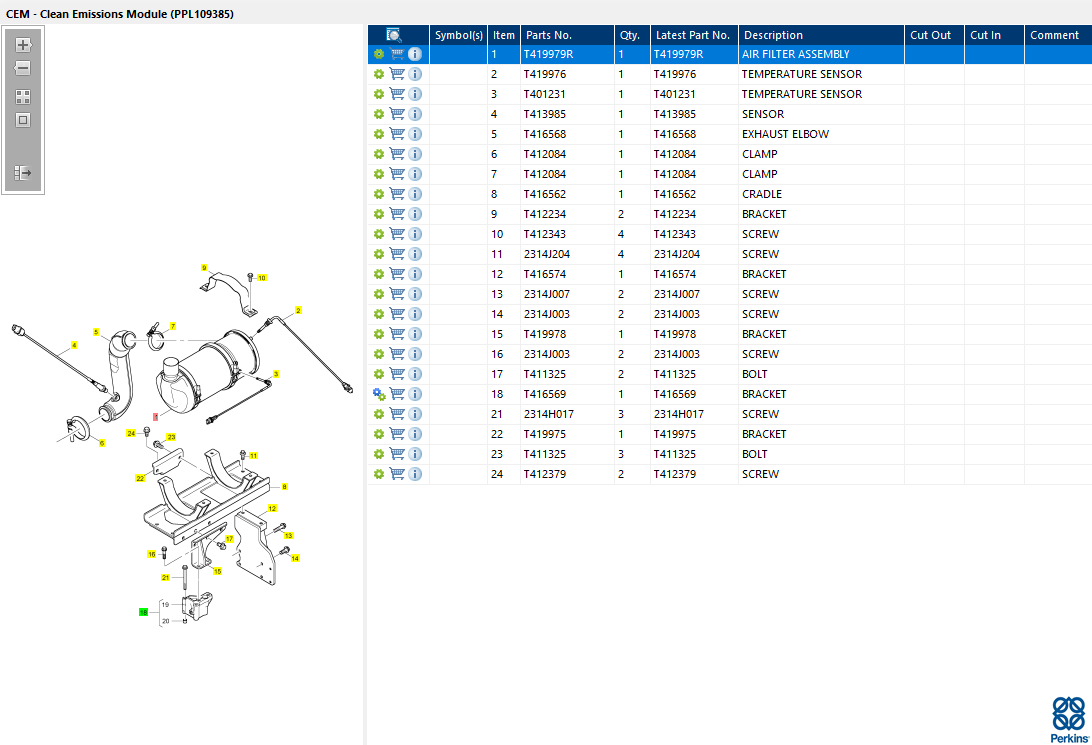Select callout 2 in the diagram
The image size is (1092, 745).
click(298, 310)
